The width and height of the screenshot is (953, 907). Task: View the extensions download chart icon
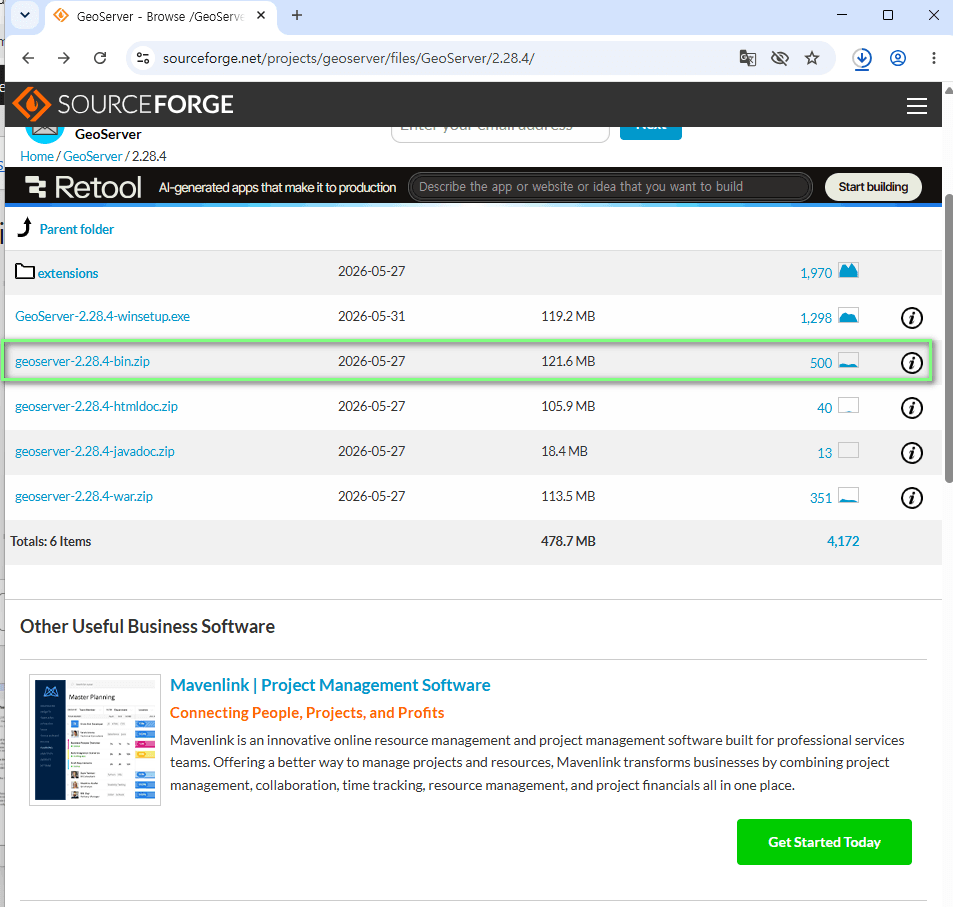(x=848, y=270)
